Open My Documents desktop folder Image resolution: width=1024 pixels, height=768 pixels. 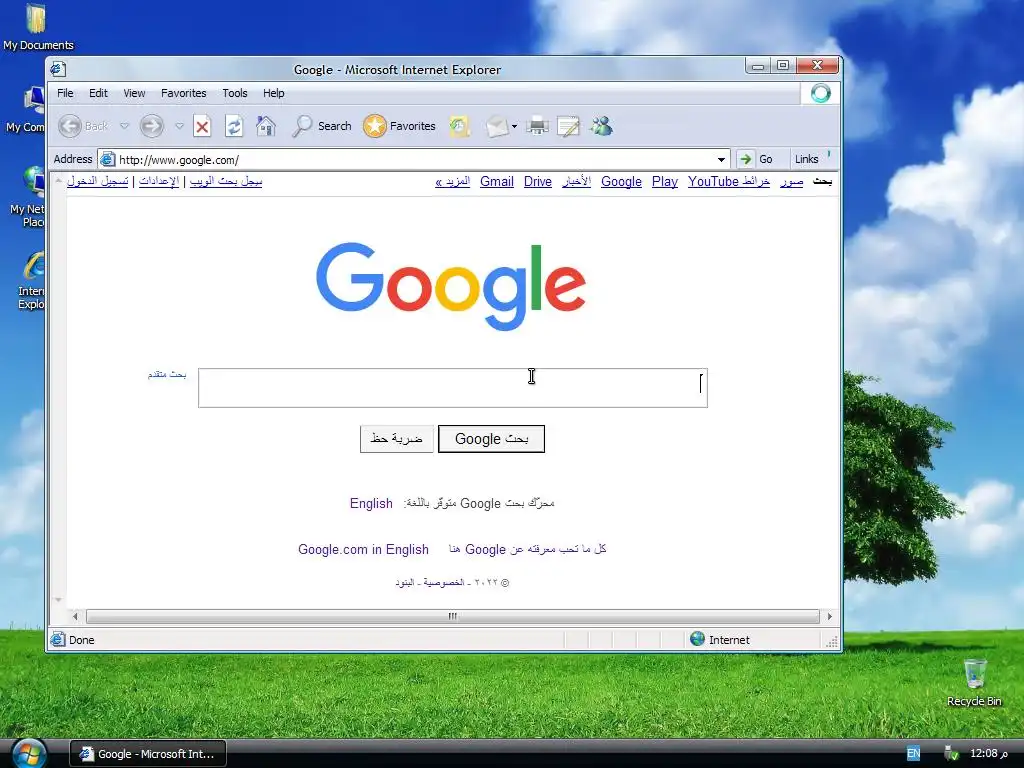click(x=38, y=27)
